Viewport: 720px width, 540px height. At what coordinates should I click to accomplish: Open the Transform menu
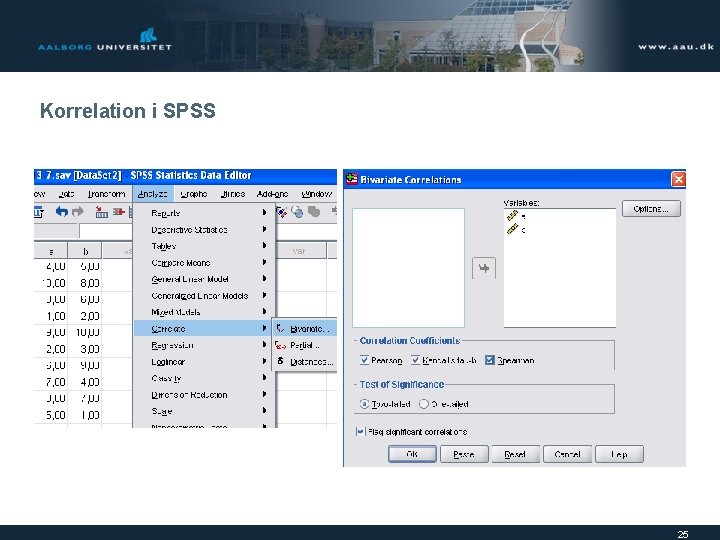point(107,194)
